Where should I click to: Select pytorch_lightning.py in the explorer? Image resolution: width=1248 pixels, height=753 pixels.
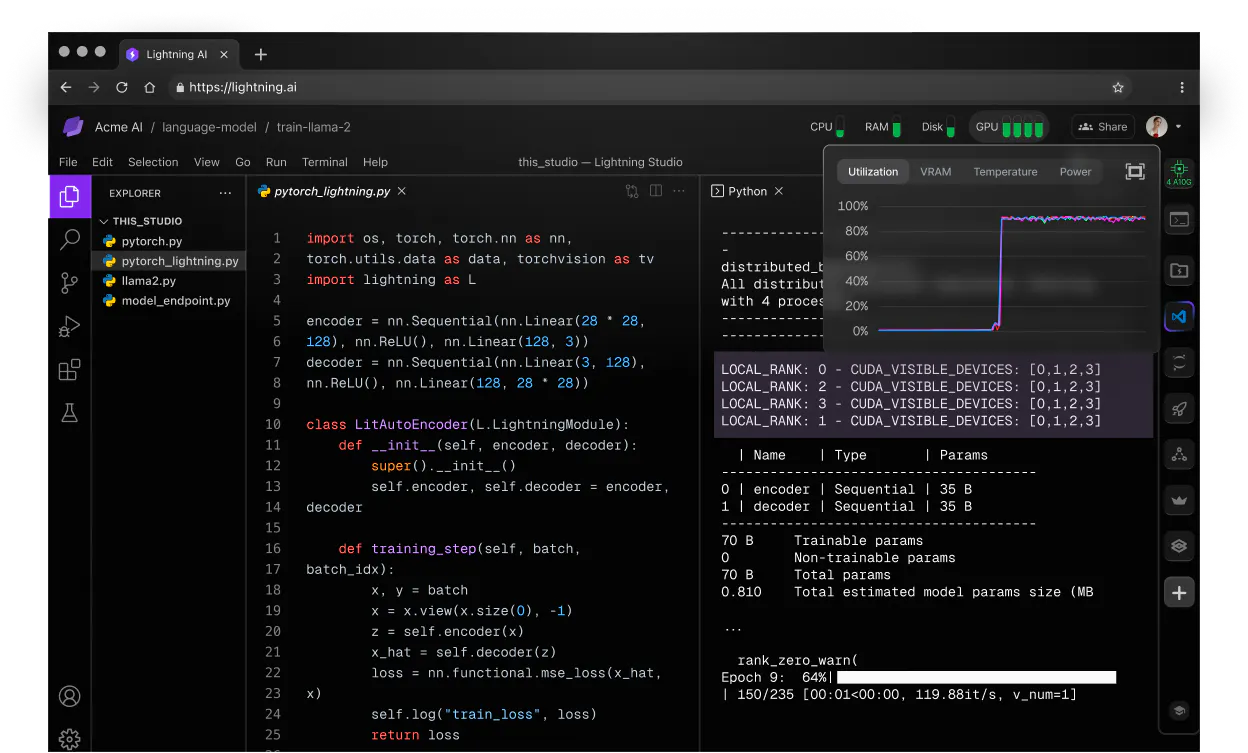click(168, 261)
